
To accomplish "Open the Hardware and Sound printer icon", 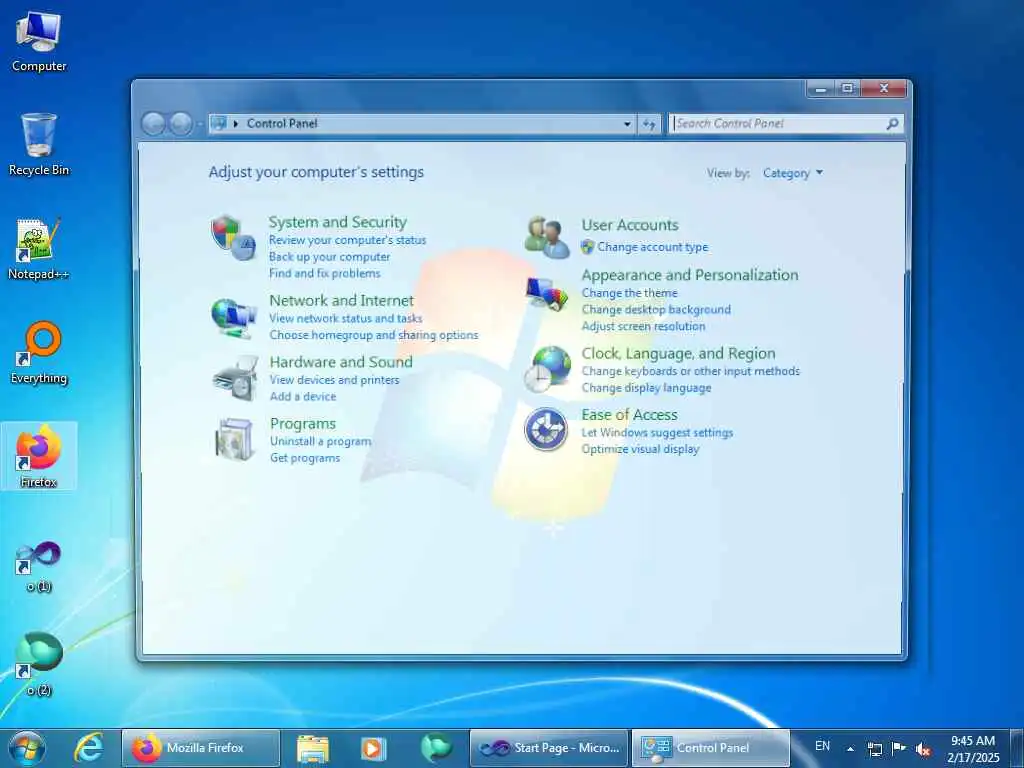I will pos(234,379).
